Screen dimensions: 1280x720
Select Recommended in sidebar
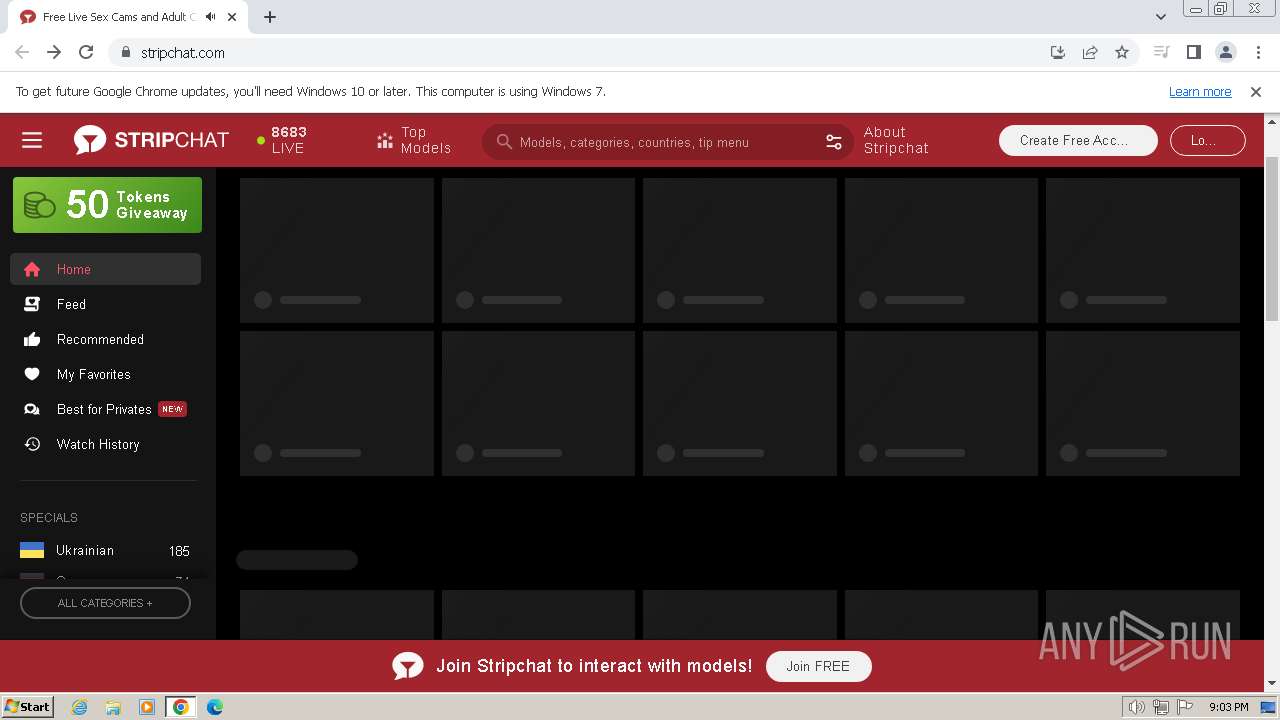pyautogui.click(x=105, y=339)
